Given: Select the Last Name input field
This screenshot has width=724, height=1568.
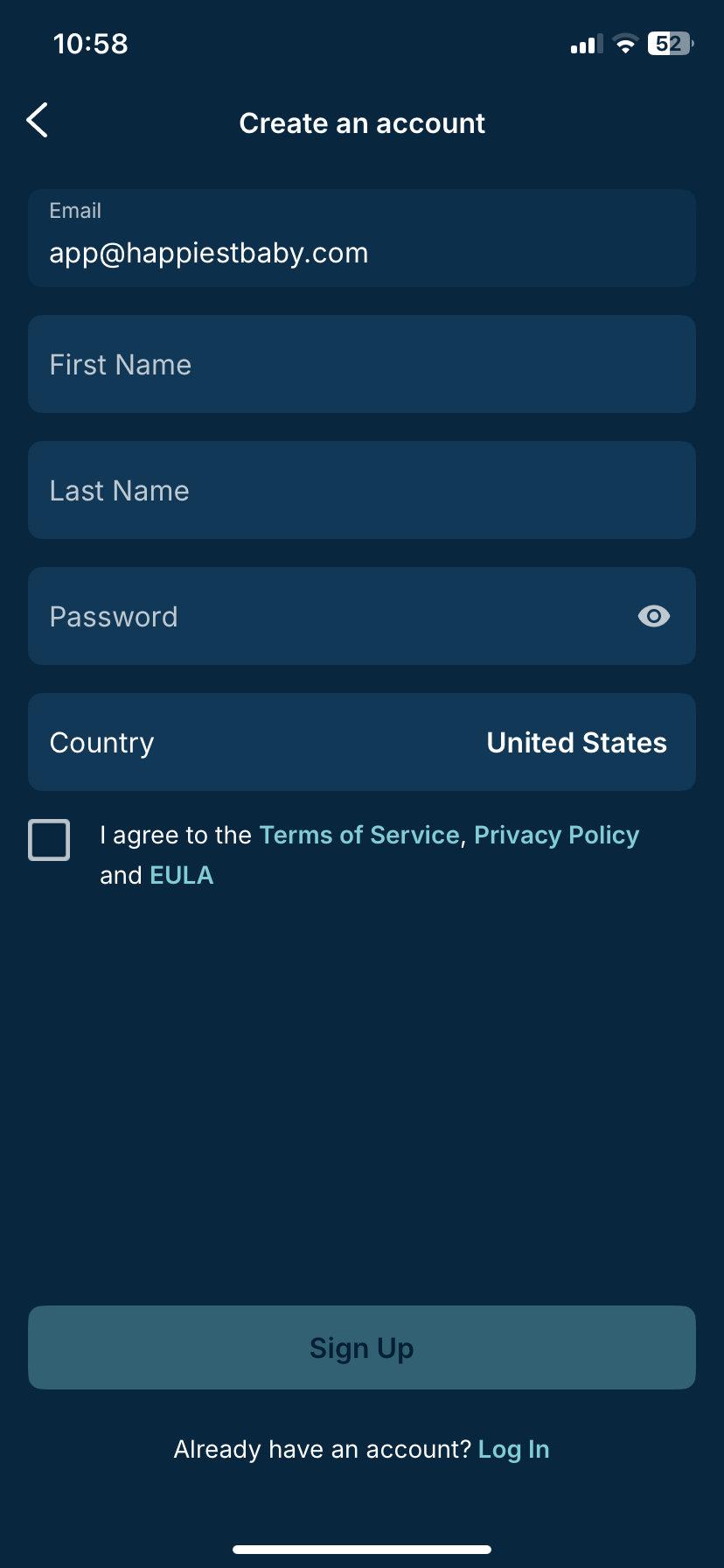Looking at the screenshot, I should click(x=361, y=490).
